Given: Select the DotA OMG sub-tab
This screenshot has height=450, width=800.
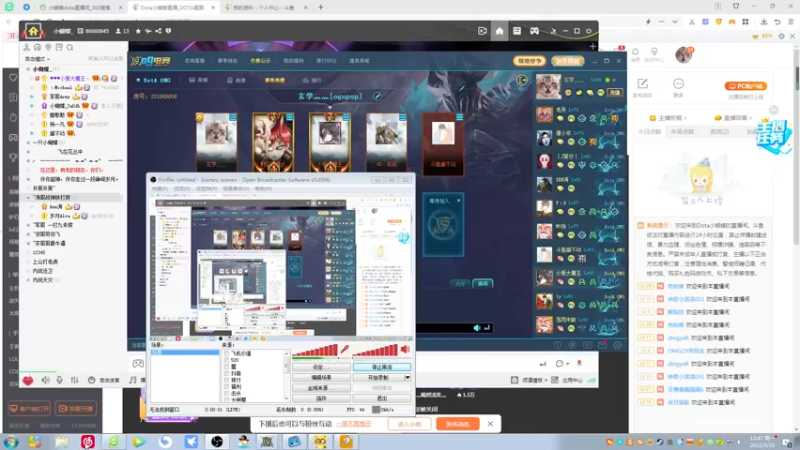Looking at the screenshot, I should pyautogui.click(x=154, y=80).
